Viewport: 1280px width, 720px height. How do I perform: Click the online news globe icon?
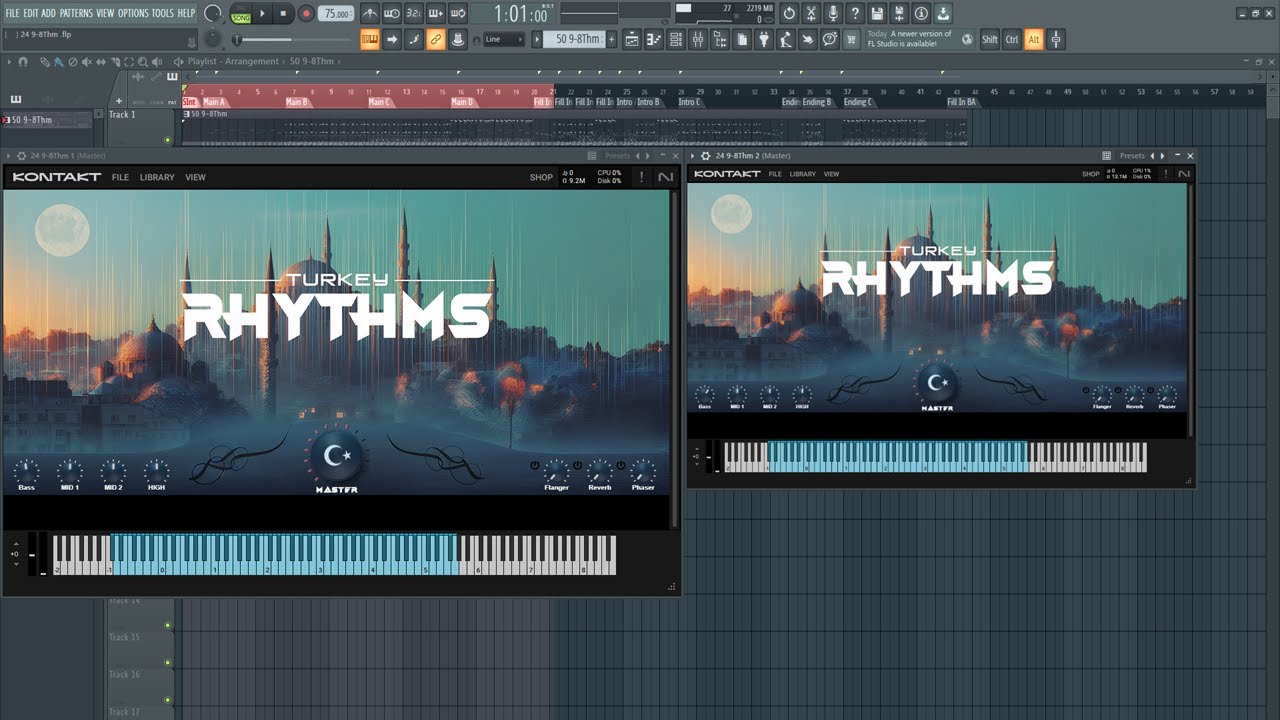pos(967,39)
